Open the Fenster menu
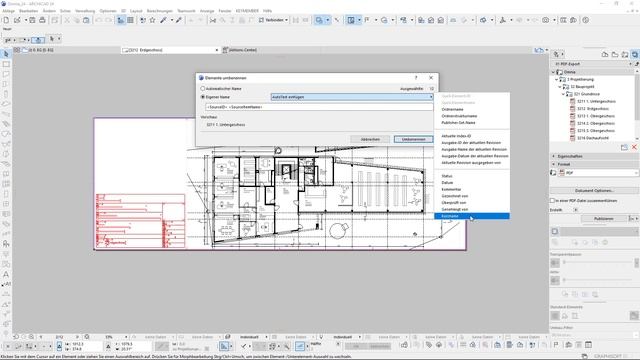This screenshot has width=640, height=360. [x=225, y=11]
